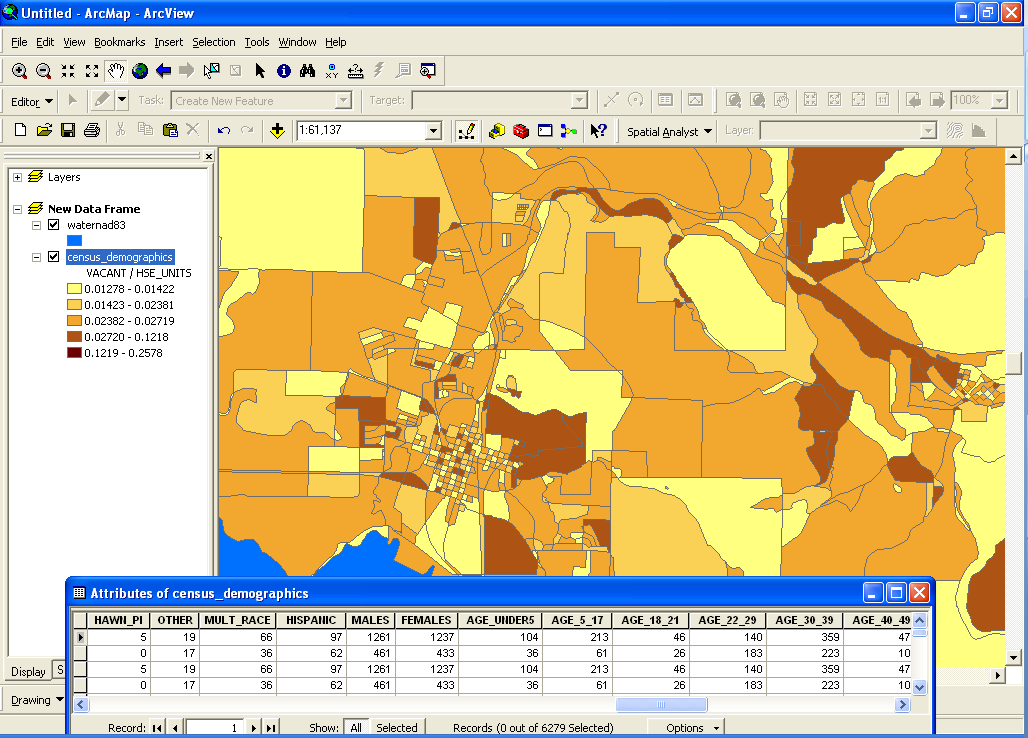Open Options in the attribute table

[684, 727]
